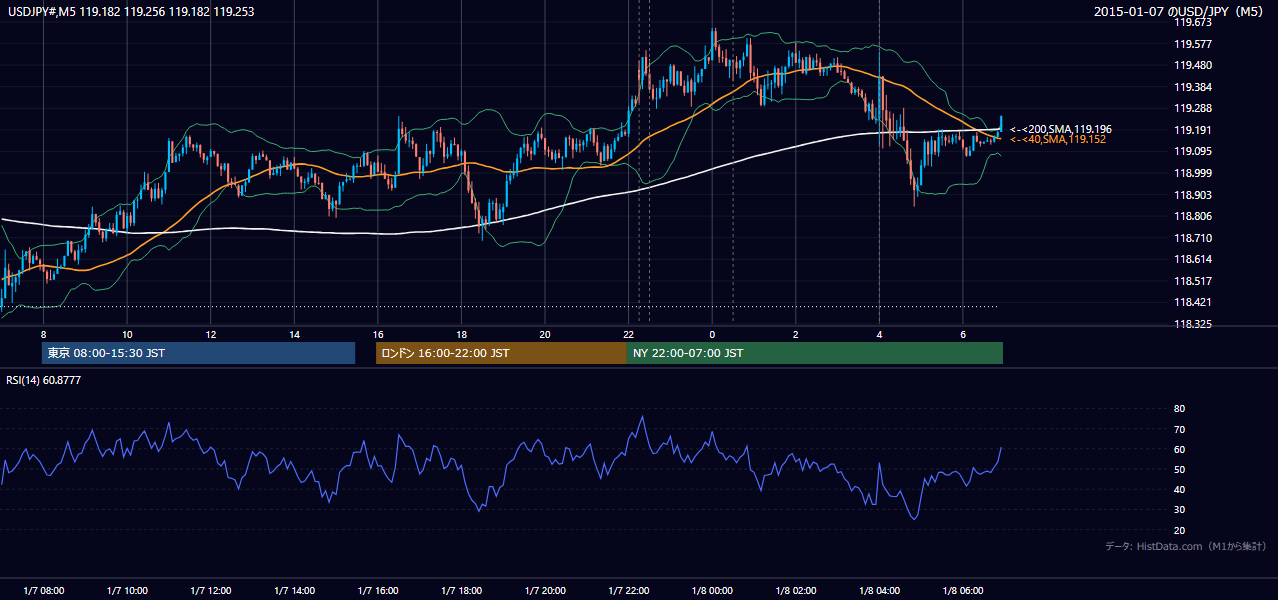Click hour label 0 under price chart
The height and width of the screenshot is (600, 1278).
tap(712, 334)
